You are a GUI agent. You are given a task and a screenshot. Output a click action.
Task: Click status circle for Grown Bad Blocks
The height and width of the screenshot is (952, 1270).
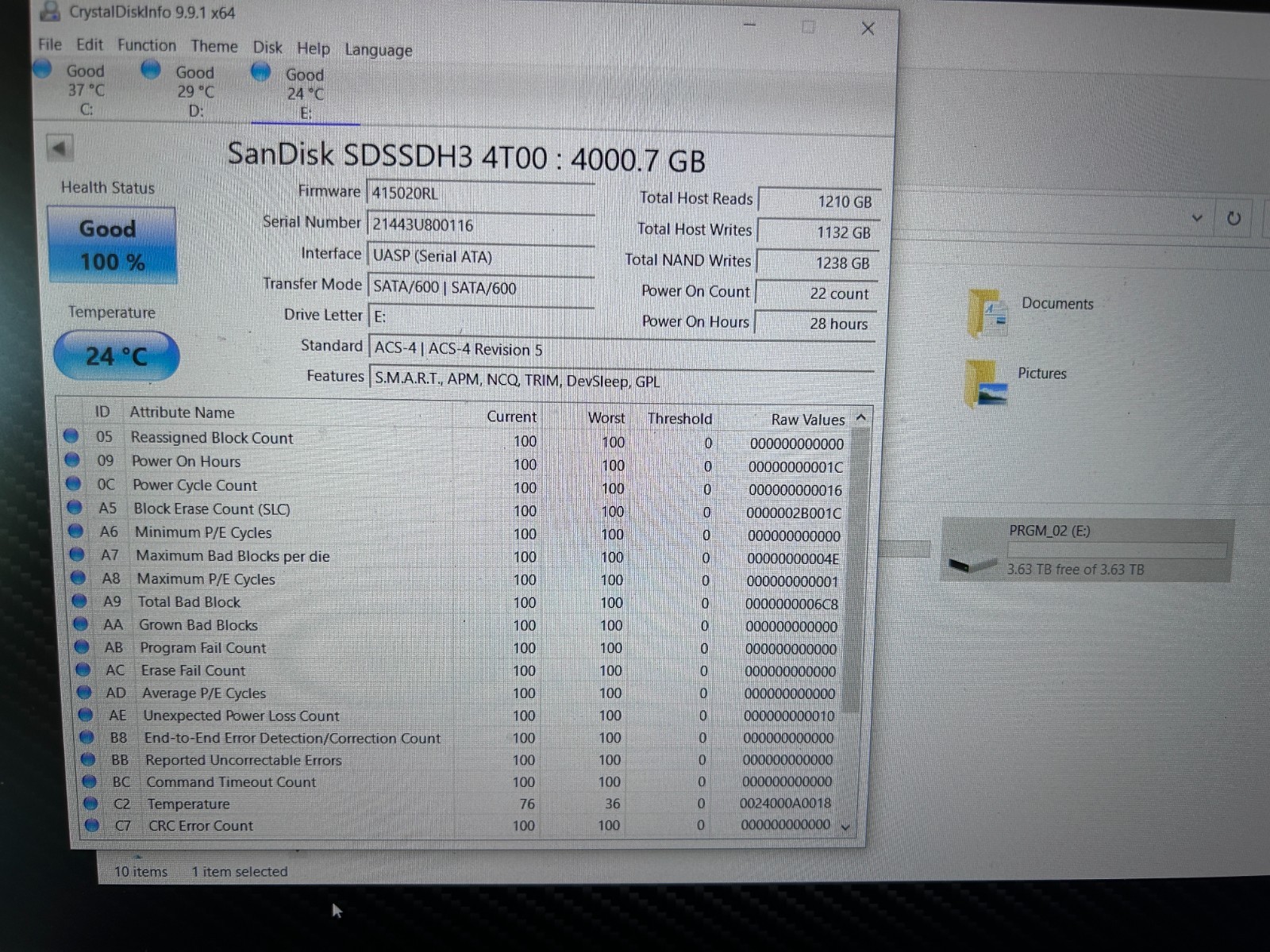tap(80, 624)
